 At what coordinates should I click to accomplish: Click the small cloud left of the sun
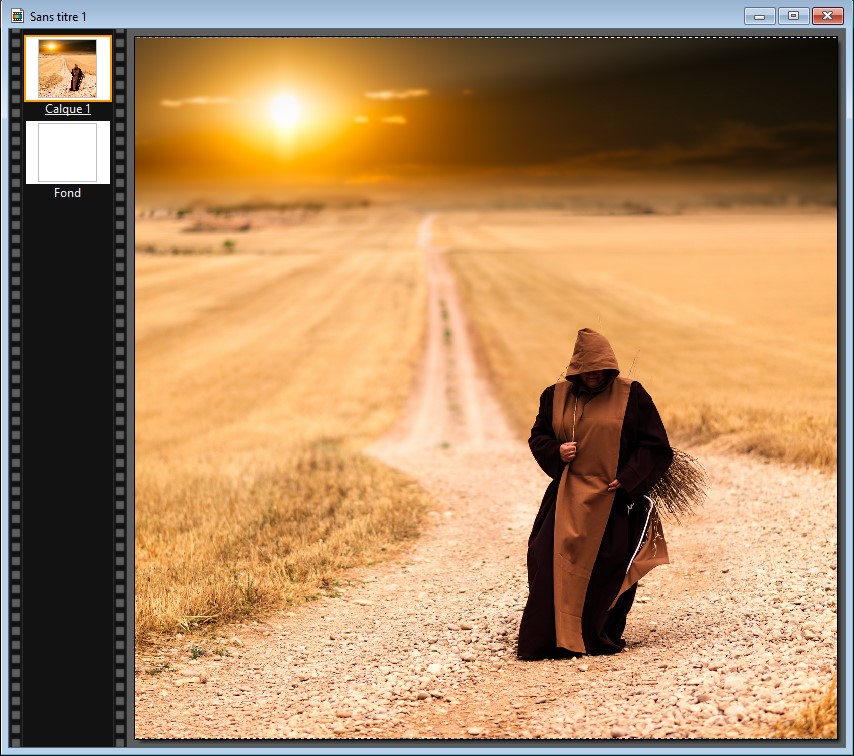(195, 101)
